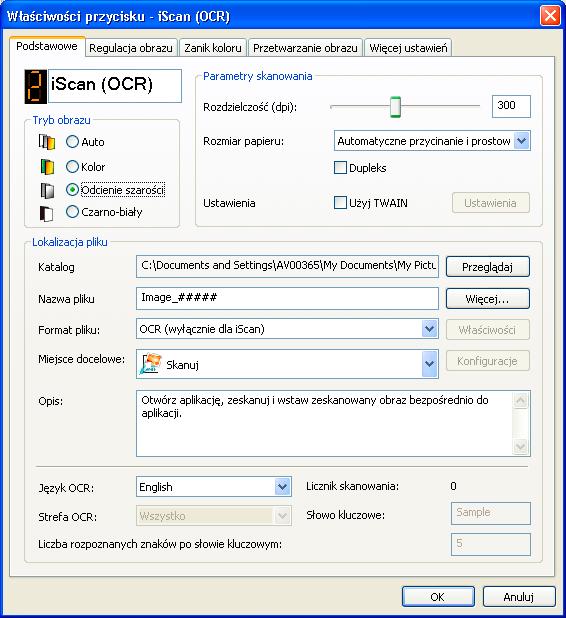566x618 pixels.
Task: Expand the Format pliku dropdown
Action: 429,329
